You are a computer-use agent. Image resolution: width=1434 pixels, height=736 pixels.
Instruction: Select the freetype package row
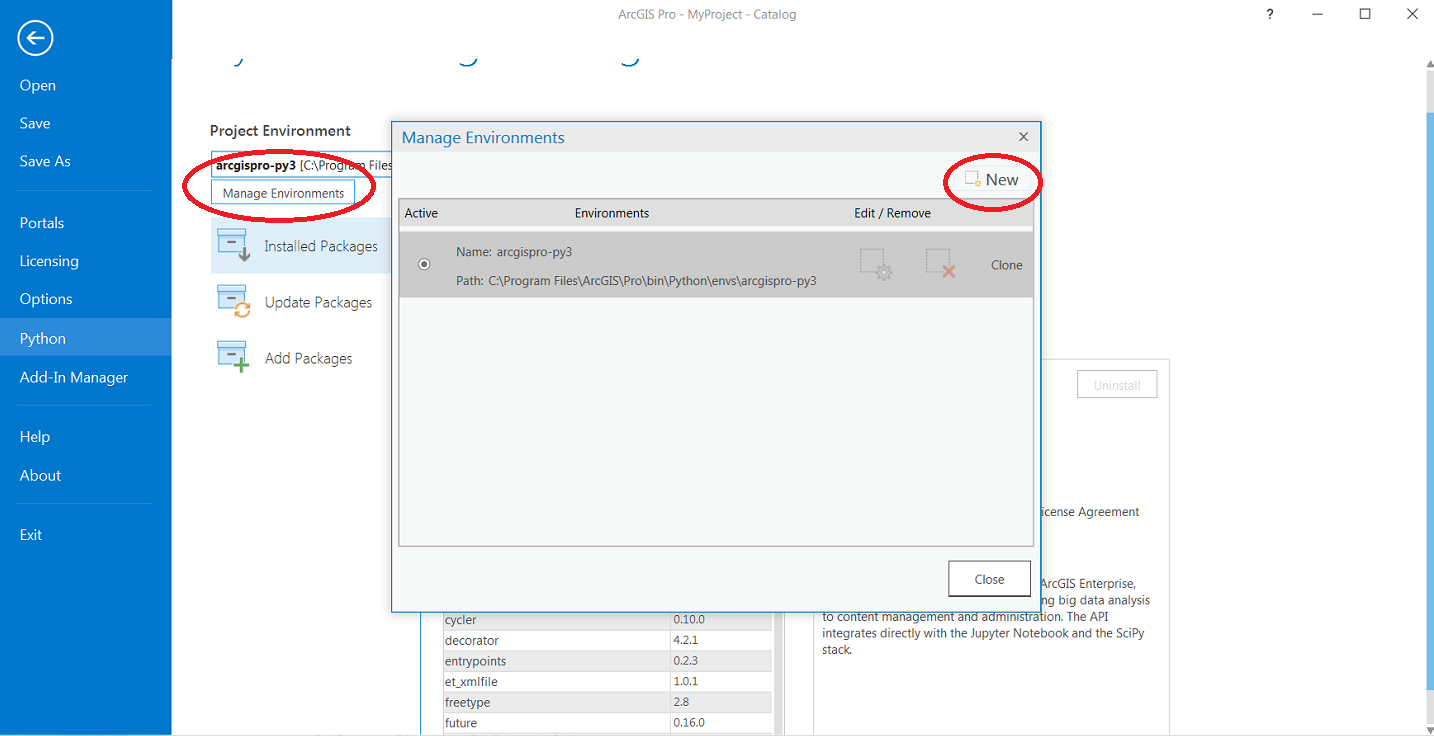pyautogui.click(x=608, y=702)
